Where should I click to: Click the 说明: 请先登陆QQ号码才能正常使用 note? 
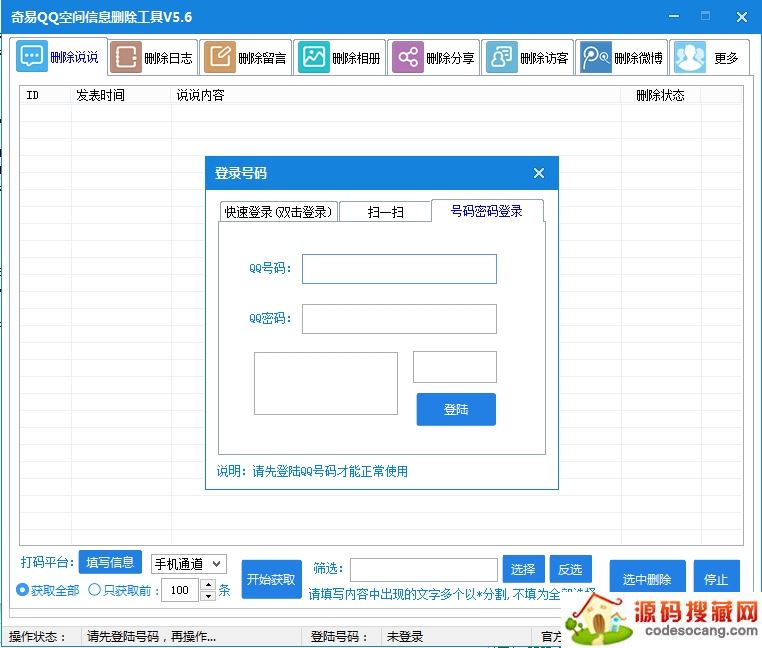click(312, 471)
